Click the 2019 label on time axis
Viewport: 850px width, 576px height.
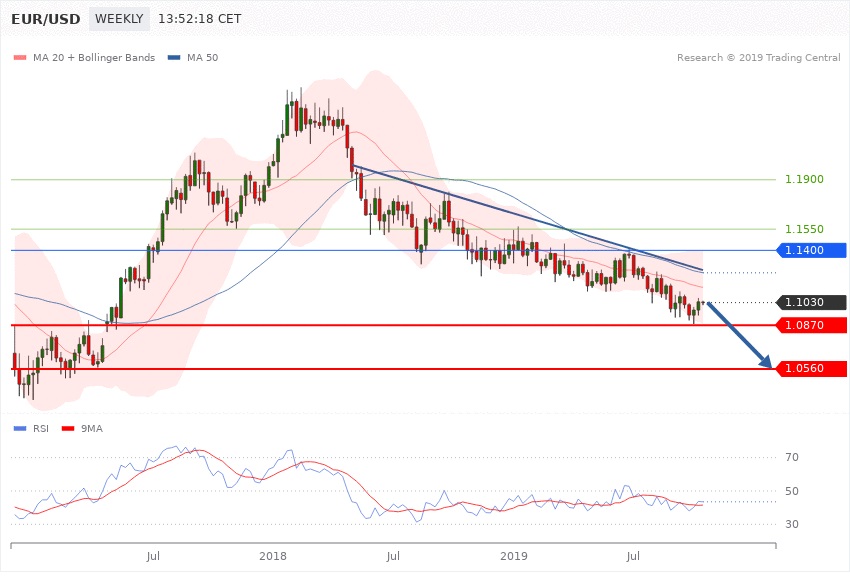coord(514,555)
